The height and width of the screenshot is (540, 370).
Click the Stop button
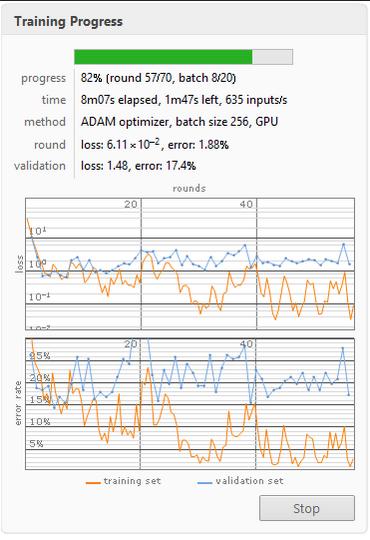point(307,508)
